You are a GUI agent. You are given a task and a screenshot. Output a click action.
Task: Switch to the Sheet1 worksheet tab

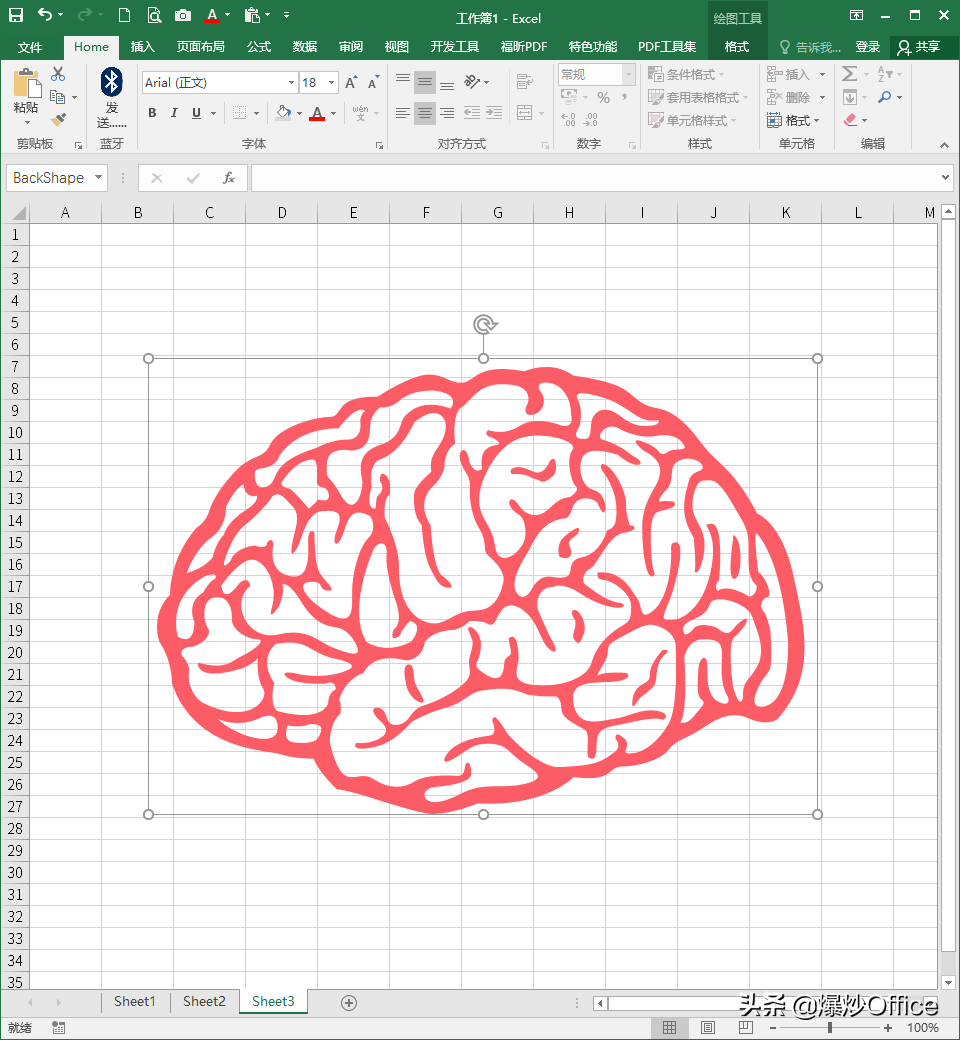pyautogui.click(x=135, y=1002)
